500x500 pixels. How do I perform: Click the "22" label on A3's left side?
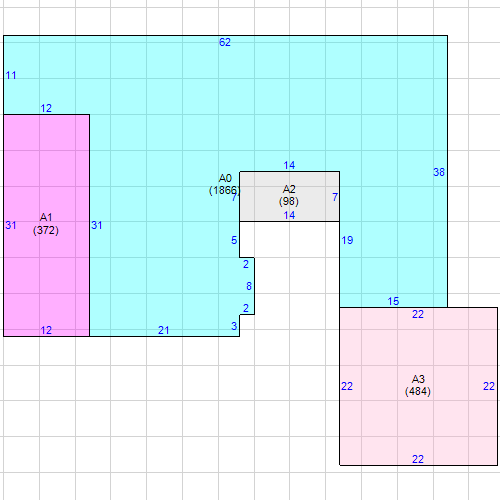tap(347, 386)
